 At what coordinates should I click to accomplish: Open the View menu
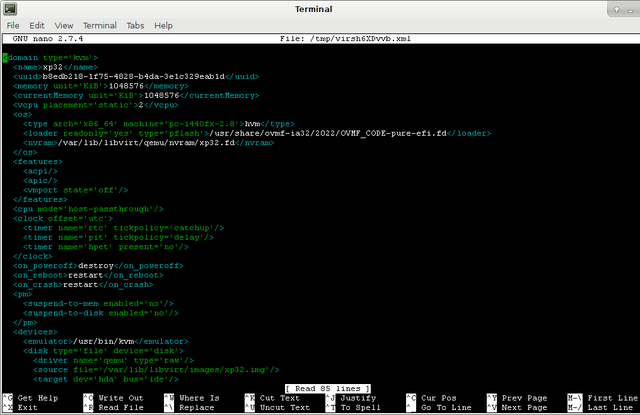coord(64,25)
